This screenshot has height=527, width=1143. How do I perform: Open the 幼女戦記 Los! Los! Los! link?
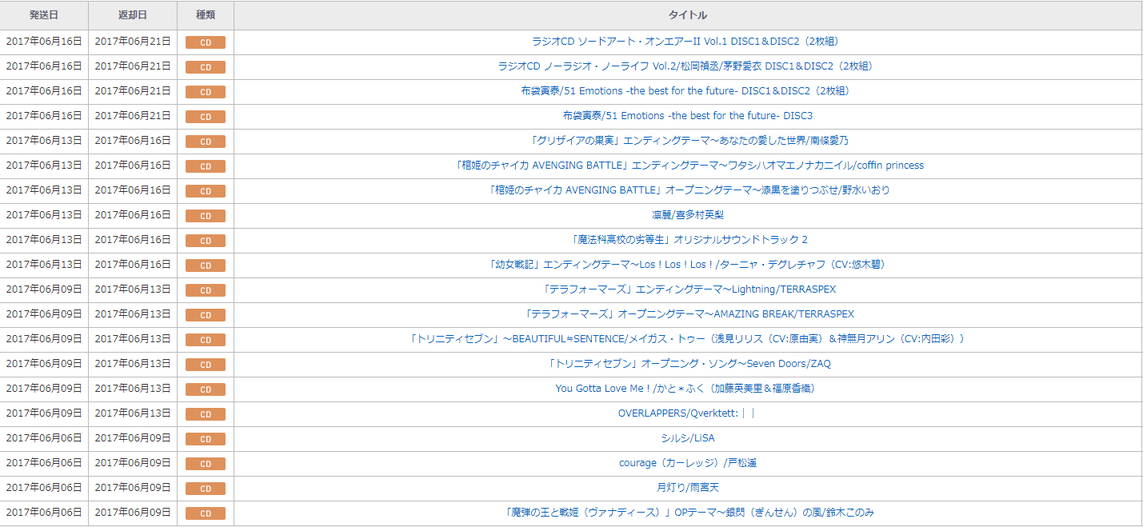pos(688,265)
